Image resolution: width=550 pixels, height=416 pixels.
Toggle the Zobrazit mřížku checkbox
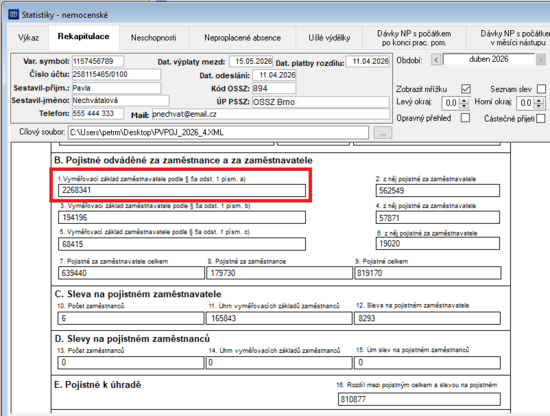(x=466, y=89)
